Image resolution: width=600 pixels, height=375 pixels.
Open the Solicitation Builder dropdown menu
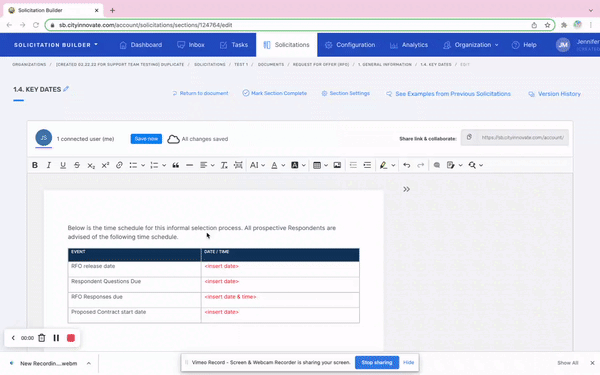click(x=56, y=45)
